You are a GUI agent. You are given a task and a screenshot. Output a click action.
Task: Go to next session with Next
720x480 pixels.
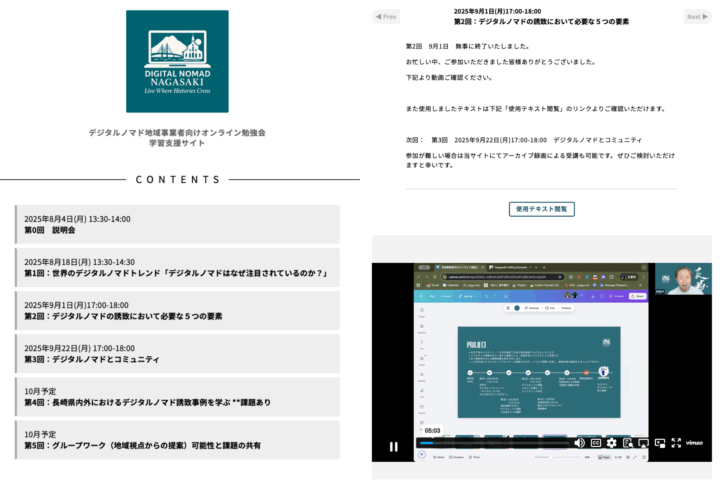(697, 17)
